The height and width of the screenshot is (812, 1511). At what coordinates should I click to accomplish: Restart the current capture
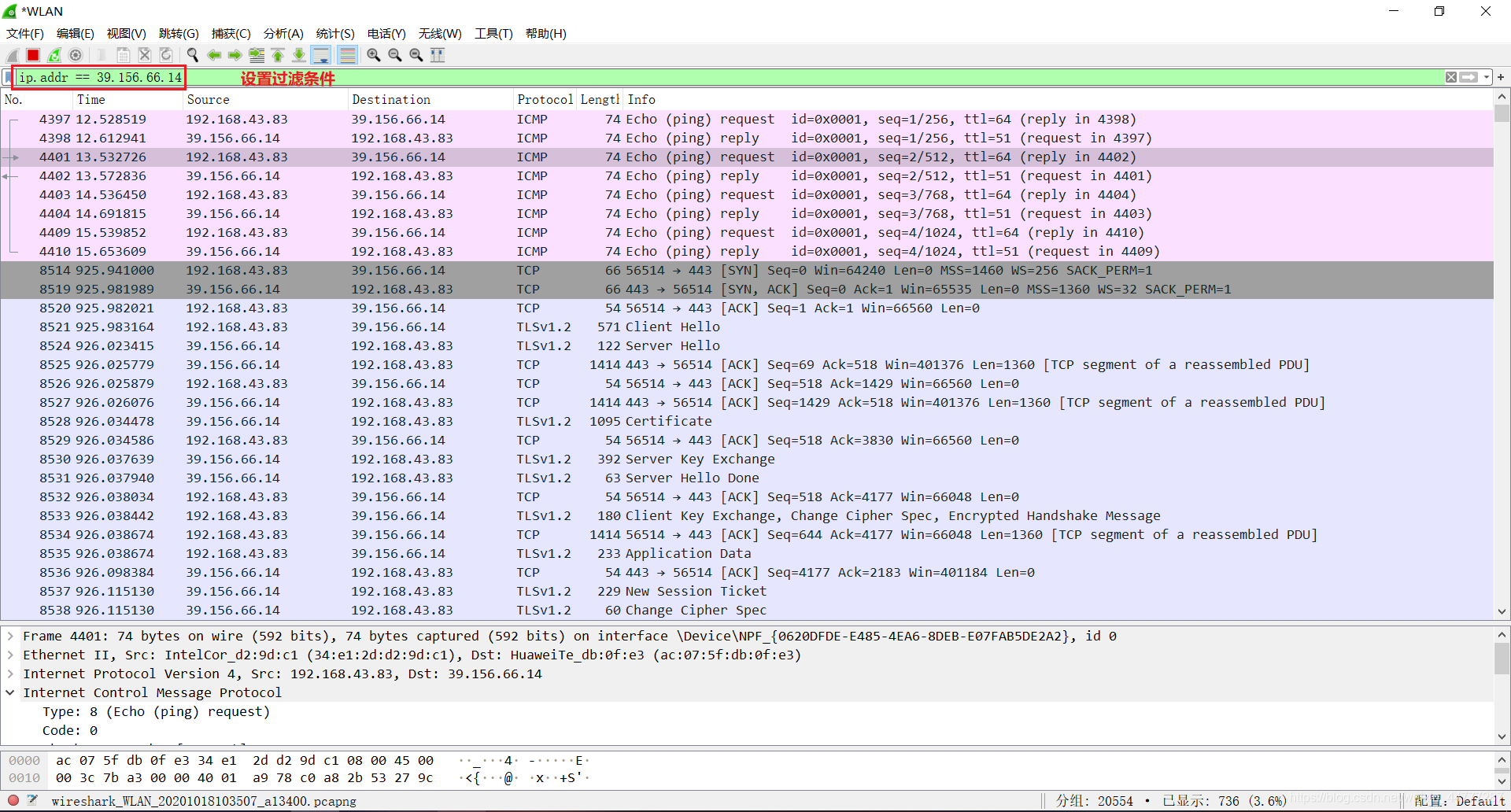(54, 55)
